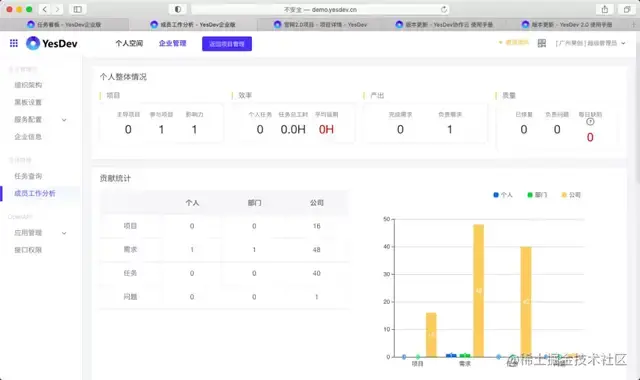The height and width of the screenshot is (380, 640).
Task: Open the Safari share button
Action: tap(604, 9)
